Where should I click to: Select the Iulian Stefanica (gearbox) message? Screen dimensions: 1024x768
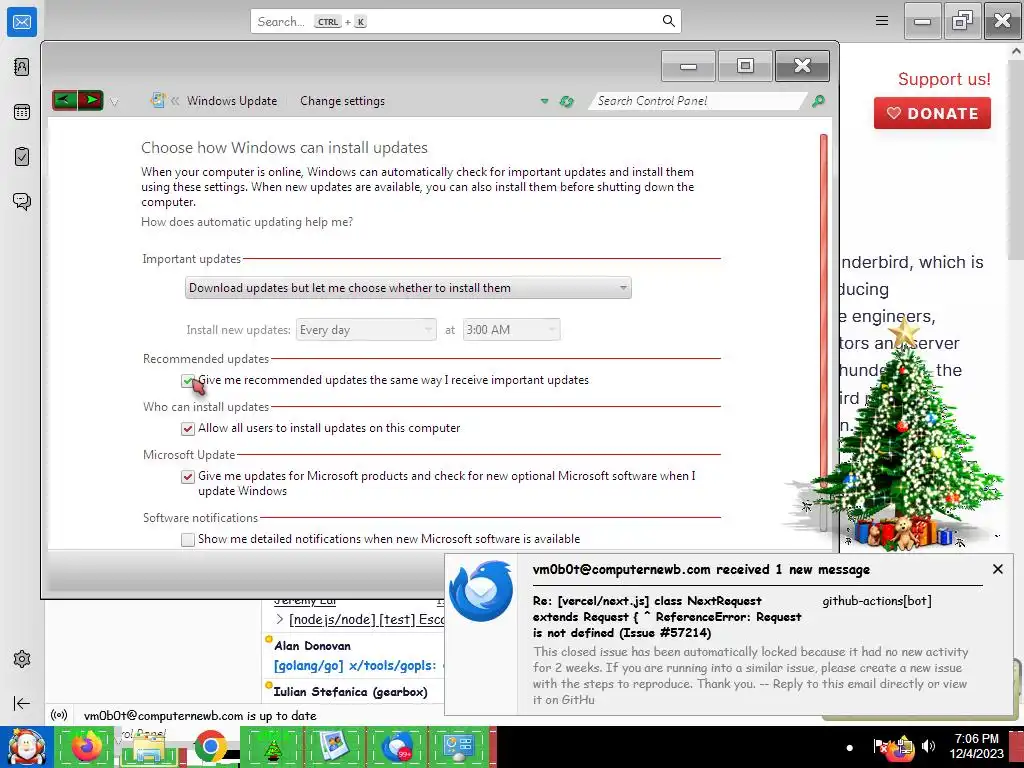[351, 692]
